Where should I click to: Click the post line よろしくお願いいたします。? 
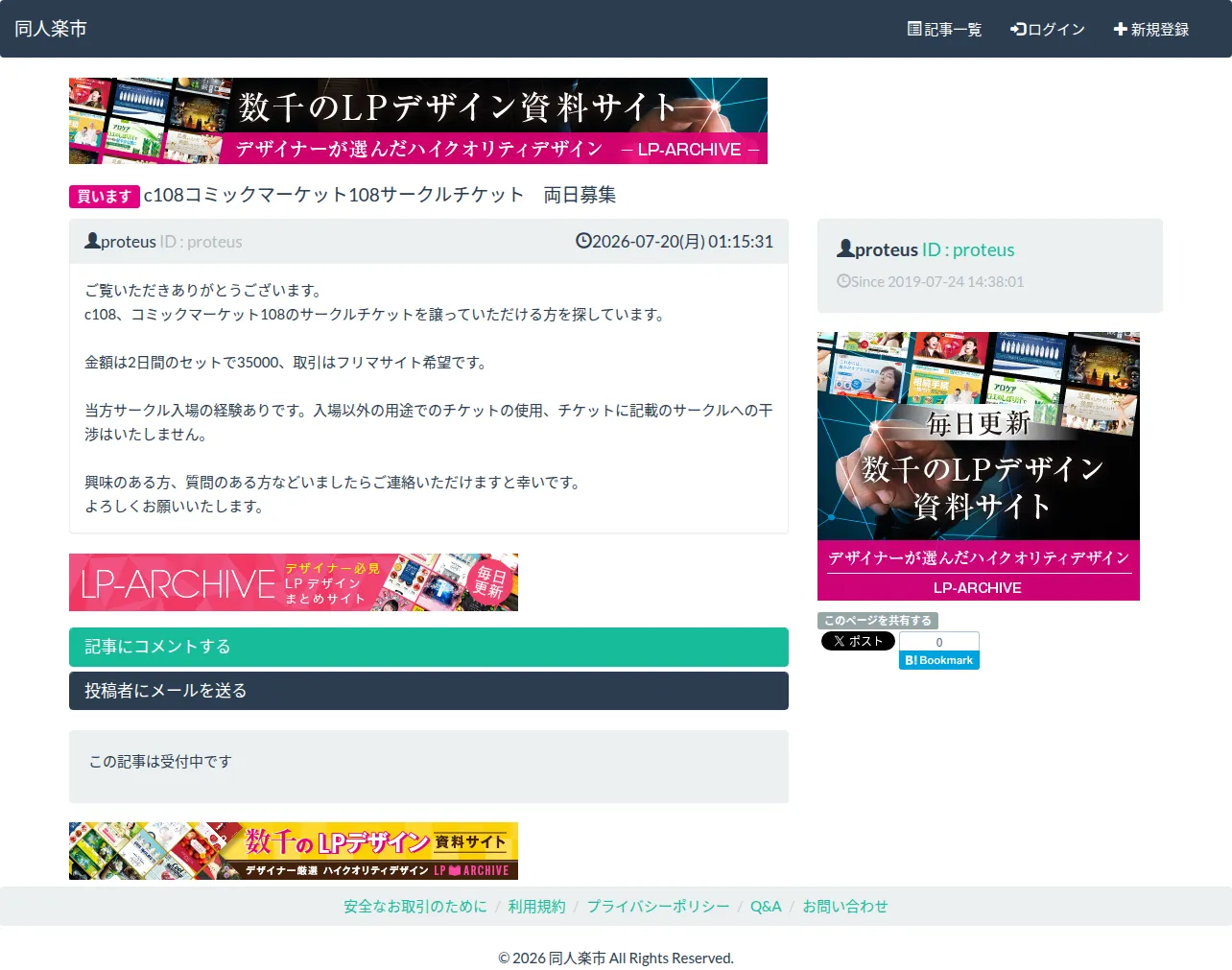[176, 507]
